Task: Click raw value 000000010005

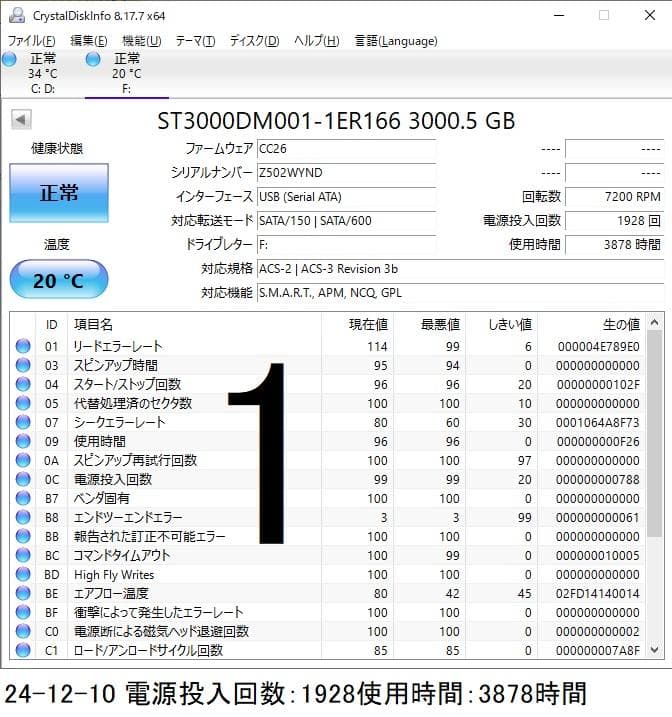Action: 597,556
